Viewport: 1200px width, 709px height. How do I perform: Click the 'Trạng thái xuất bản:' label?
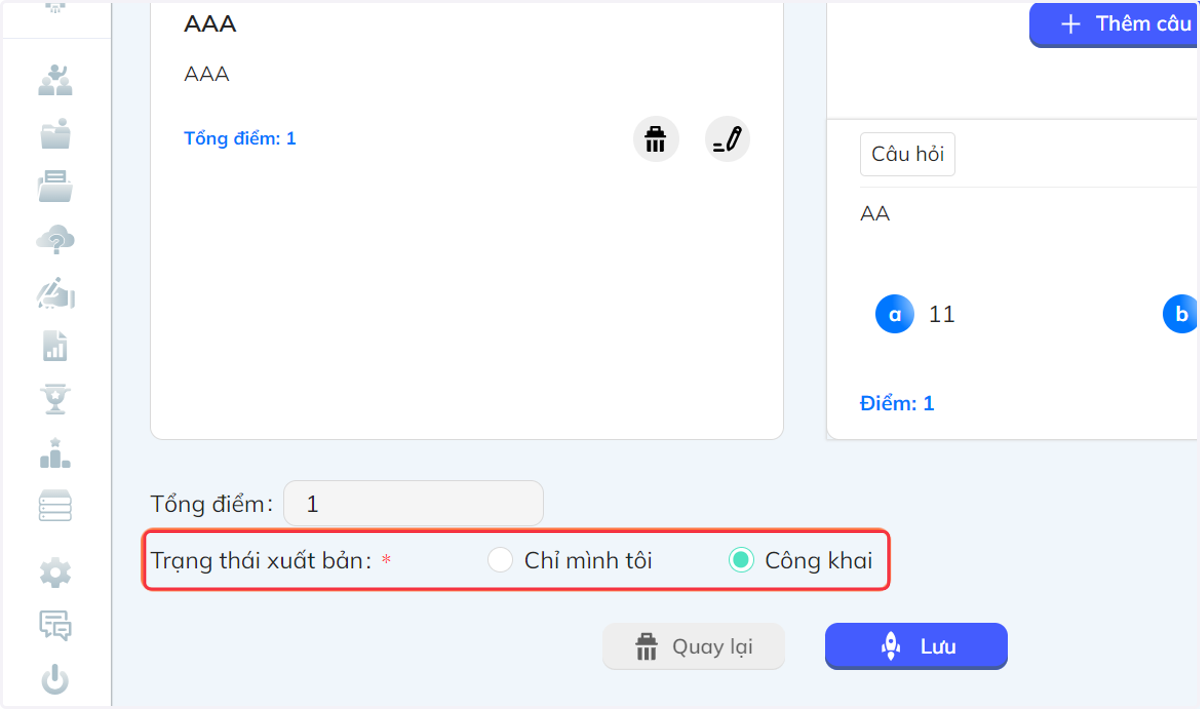point(261,561)
